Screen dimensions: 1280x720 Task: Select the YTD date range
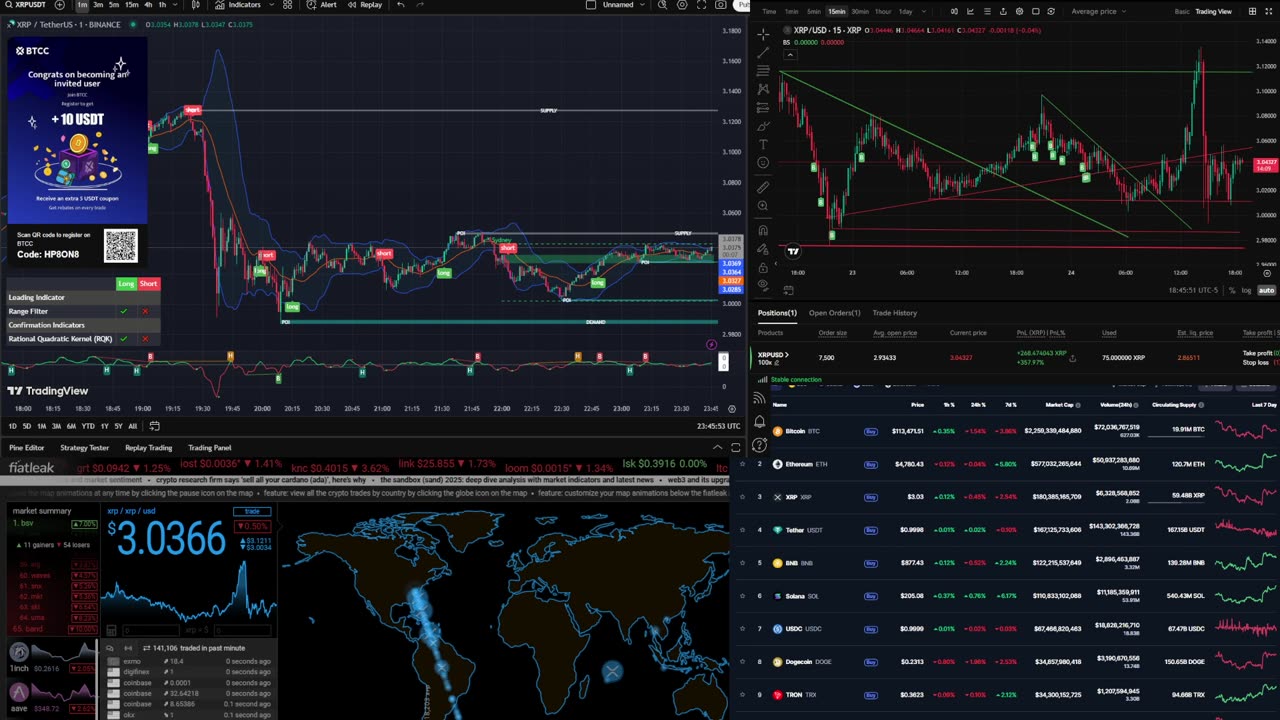(x=87, y=426)
